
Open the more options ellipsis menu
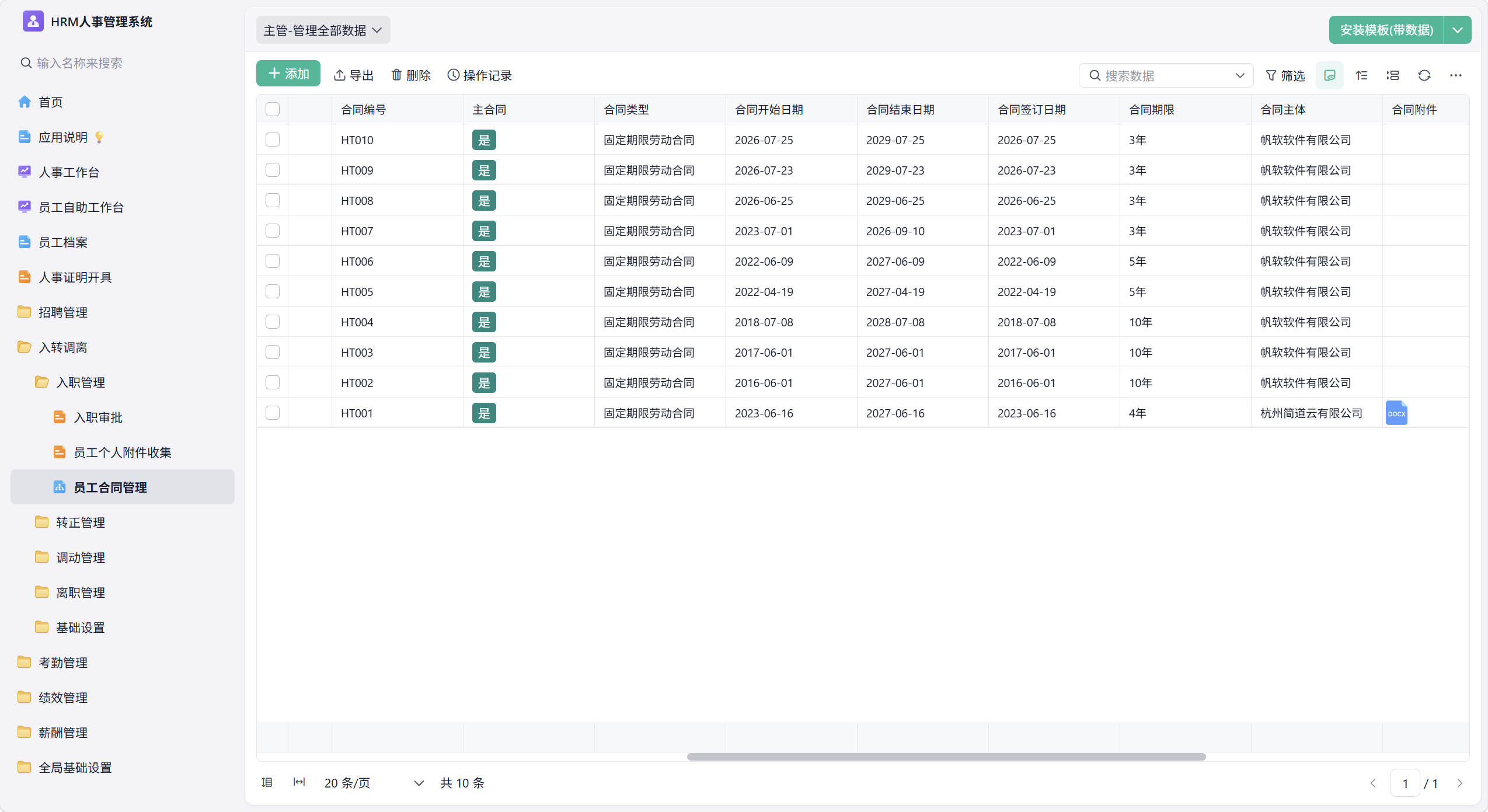(x=1456, y=75)
